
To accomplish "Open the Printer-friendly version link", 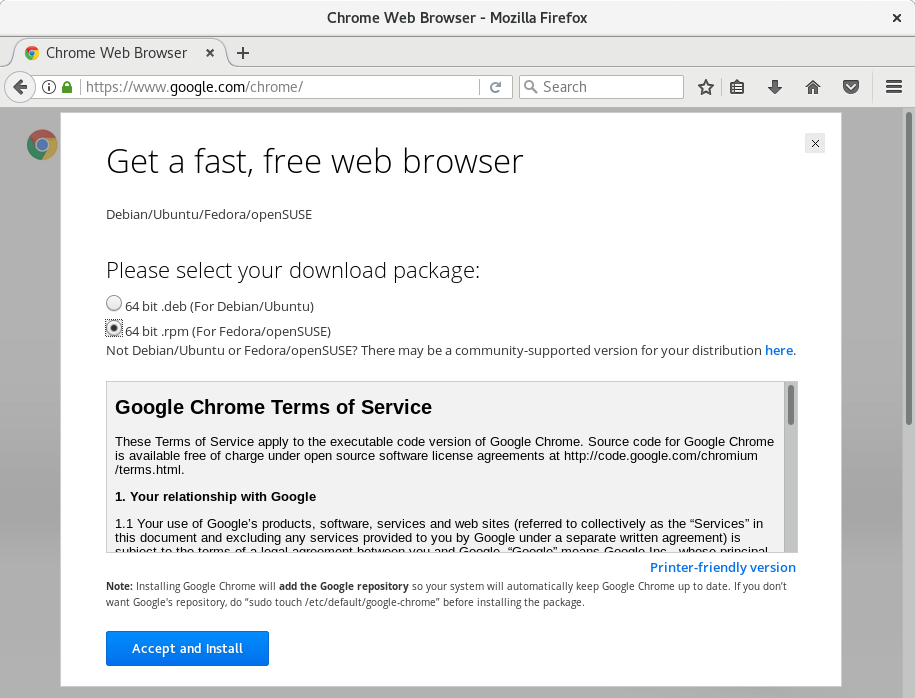I will click(x=722, y=567).
